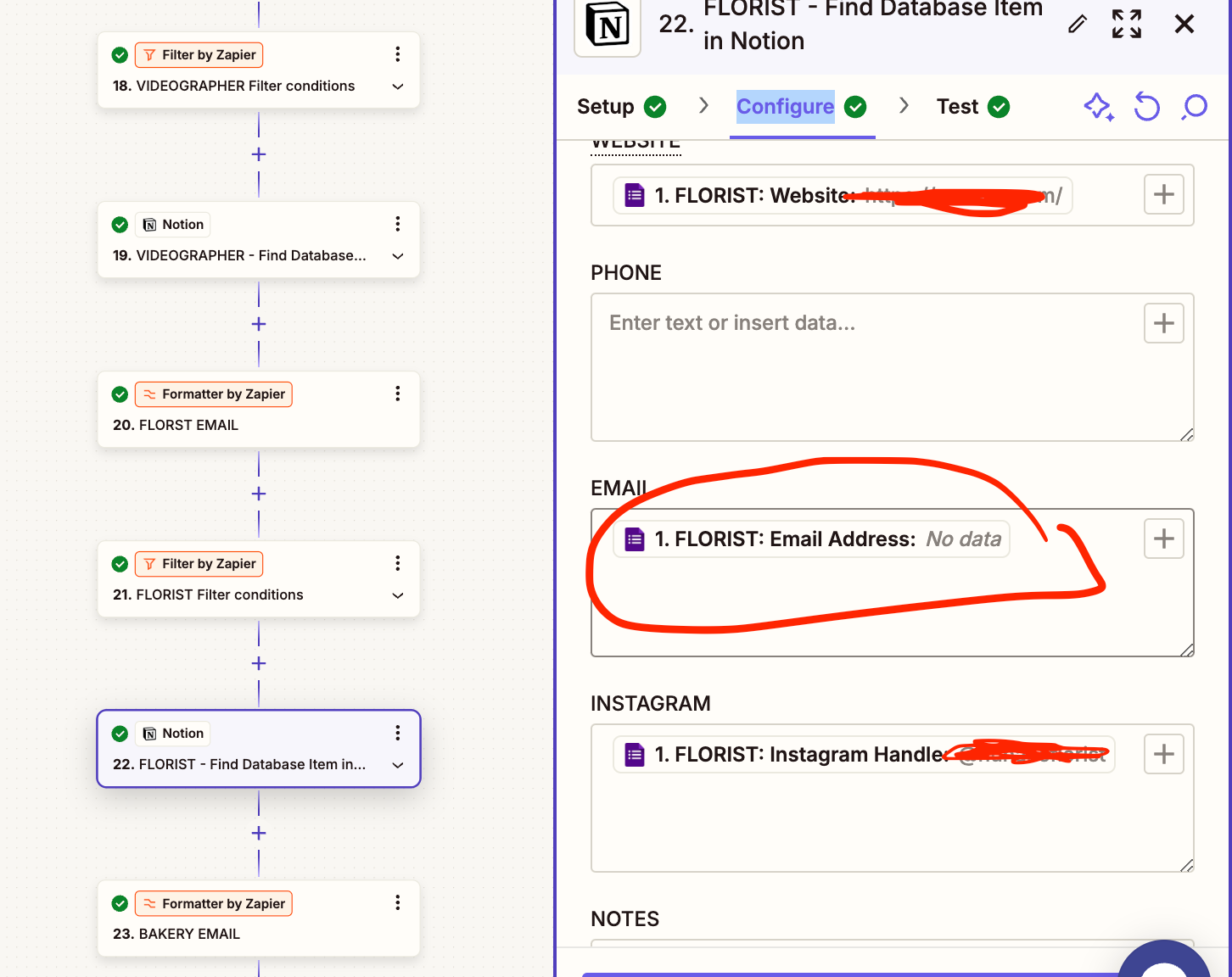This screenshot has width=1232, height=977.
Task: Open the three-dot menu on step 21 FLORIST Filter
Action: tap(397, 563)
